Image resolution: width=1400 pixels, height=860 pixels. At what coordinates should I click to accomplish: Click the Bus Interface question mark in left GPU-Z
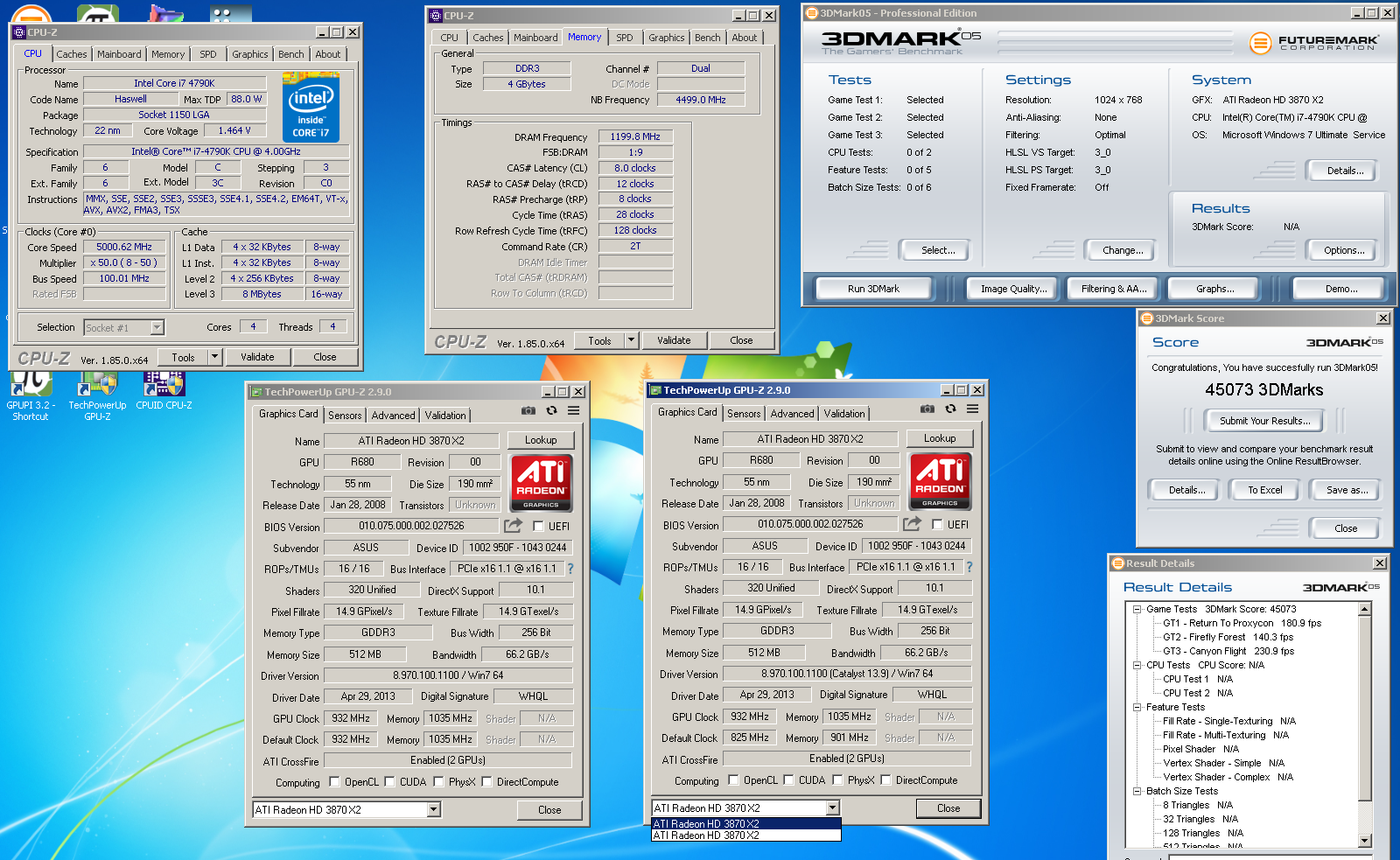pos(570,569)
